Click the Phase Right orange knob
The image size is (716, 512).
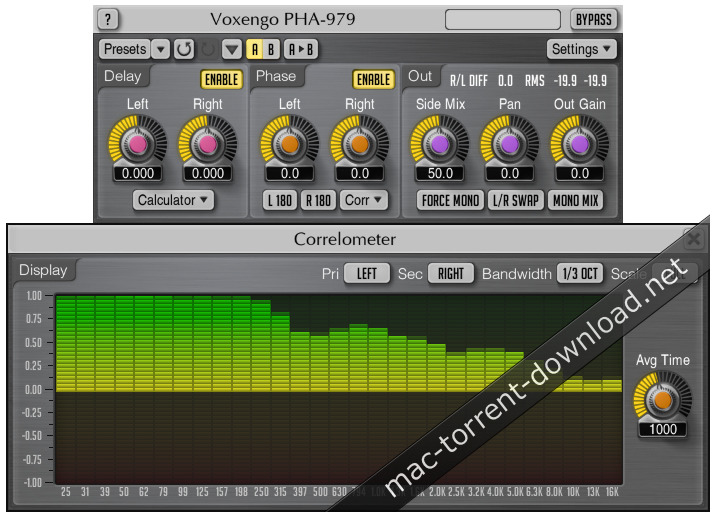pyautogui.click(x=360, y=144)
